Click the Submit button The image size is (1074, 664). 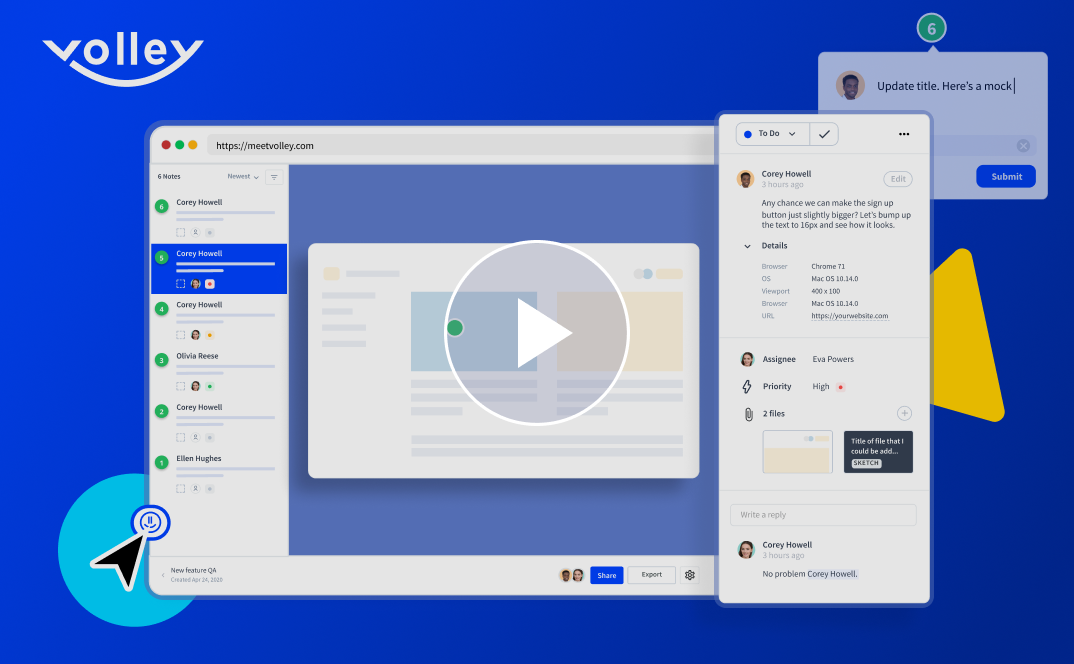1006,177
